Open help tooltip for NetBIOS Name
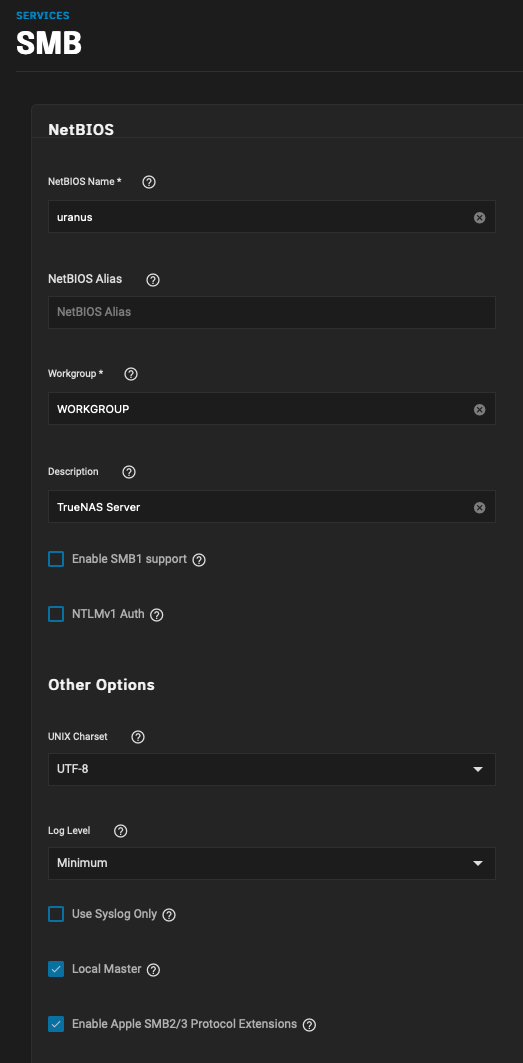The image size is (523, 1063). coord(149,182)
